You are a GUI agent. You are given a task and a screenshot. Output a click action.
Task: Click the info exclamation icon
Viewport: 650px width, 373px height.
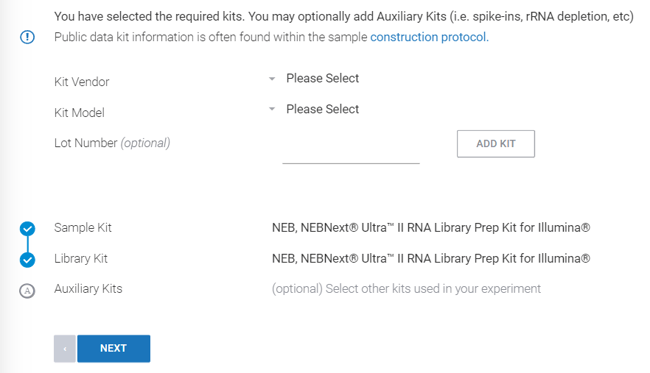(x=27, y=37)
